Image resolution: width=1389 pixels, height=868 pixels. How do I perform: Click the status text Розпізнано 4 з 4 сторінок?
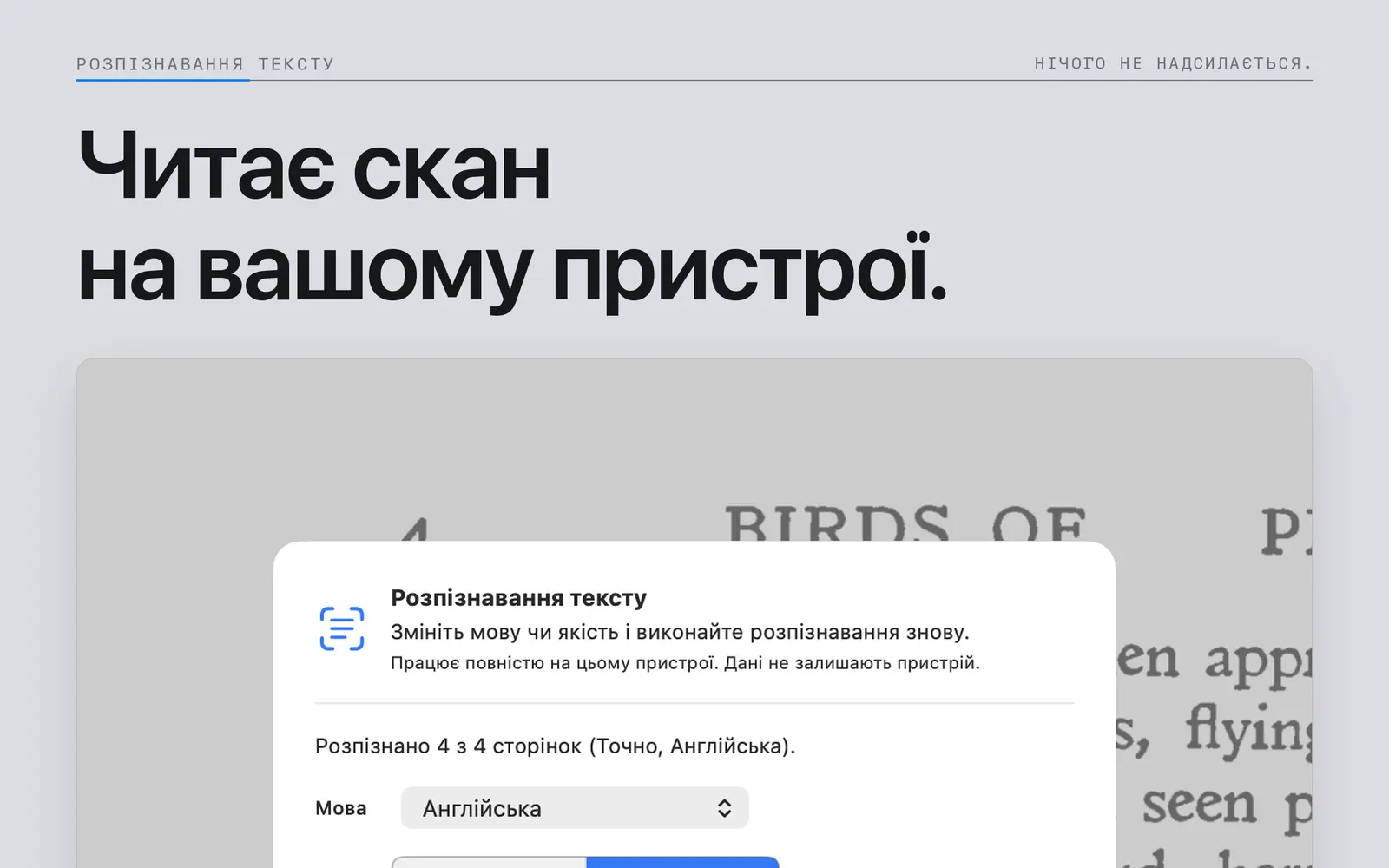point(556,746)
